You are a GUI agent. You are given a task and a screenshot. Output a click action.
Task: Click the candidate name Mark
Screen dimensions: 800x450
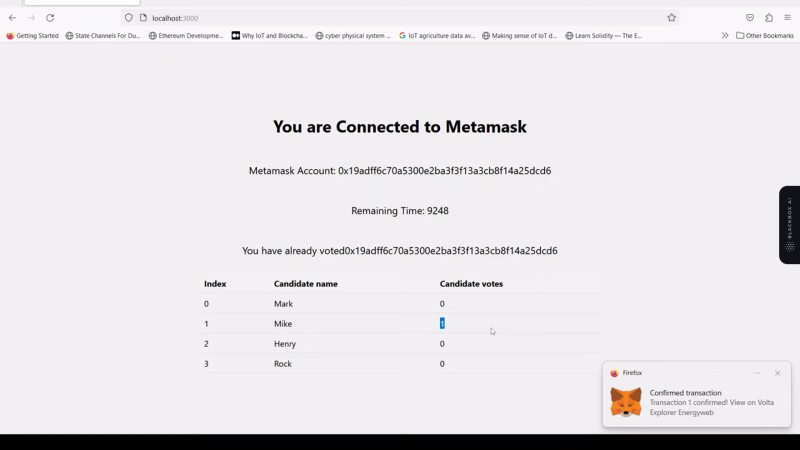[283, 304]
